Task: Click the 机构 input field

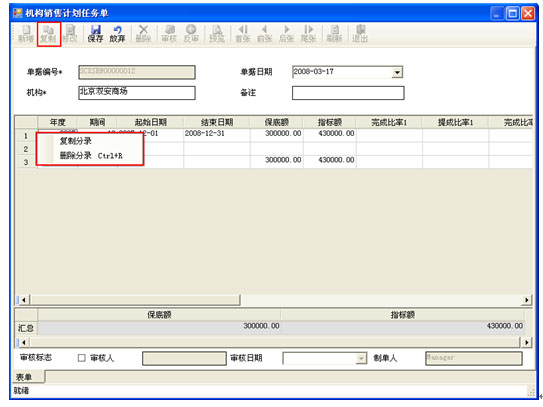Action: tap(137, 93)
